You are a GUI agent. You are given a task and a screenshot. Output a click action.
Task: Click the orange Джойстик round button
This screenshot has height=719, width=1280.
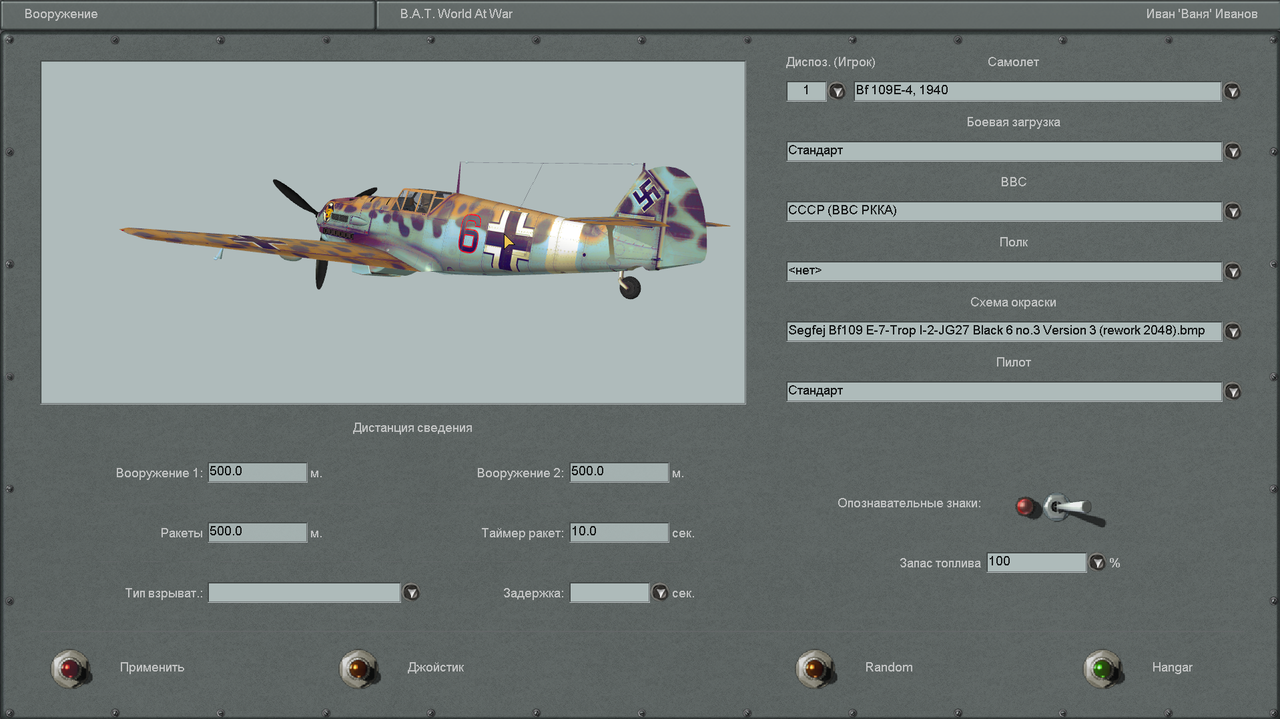coord(357,667)
